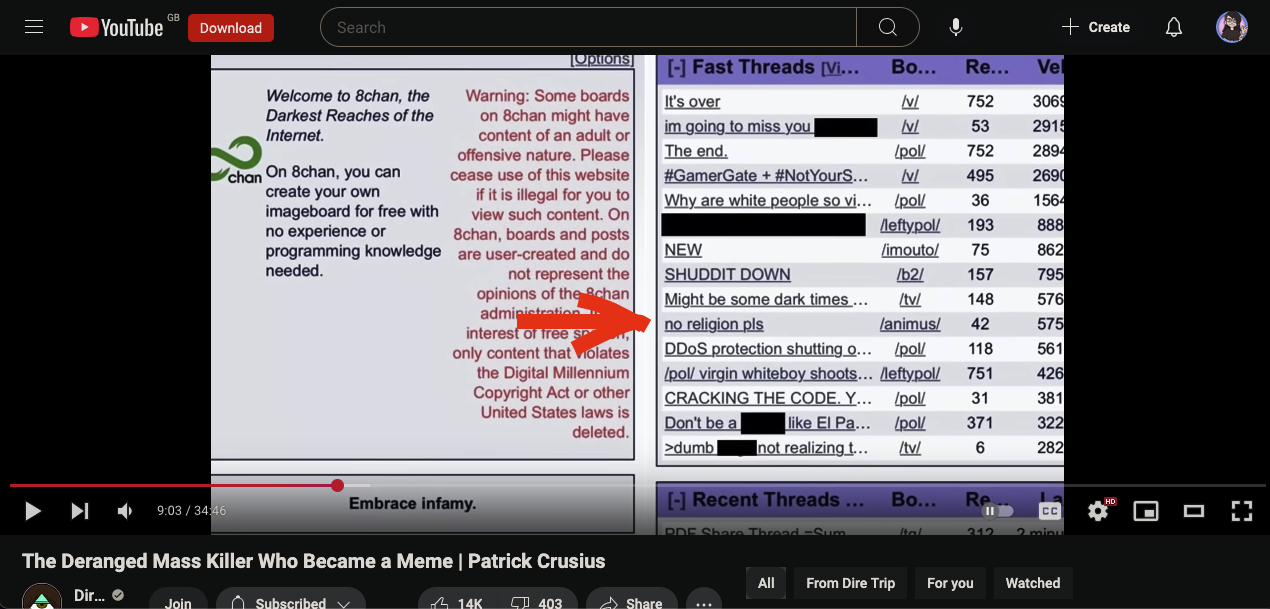Select the 'Watched' filter chip
Image resolution: width=1270 pixels, height=609 pixels.
click(x=1032, y=583)
